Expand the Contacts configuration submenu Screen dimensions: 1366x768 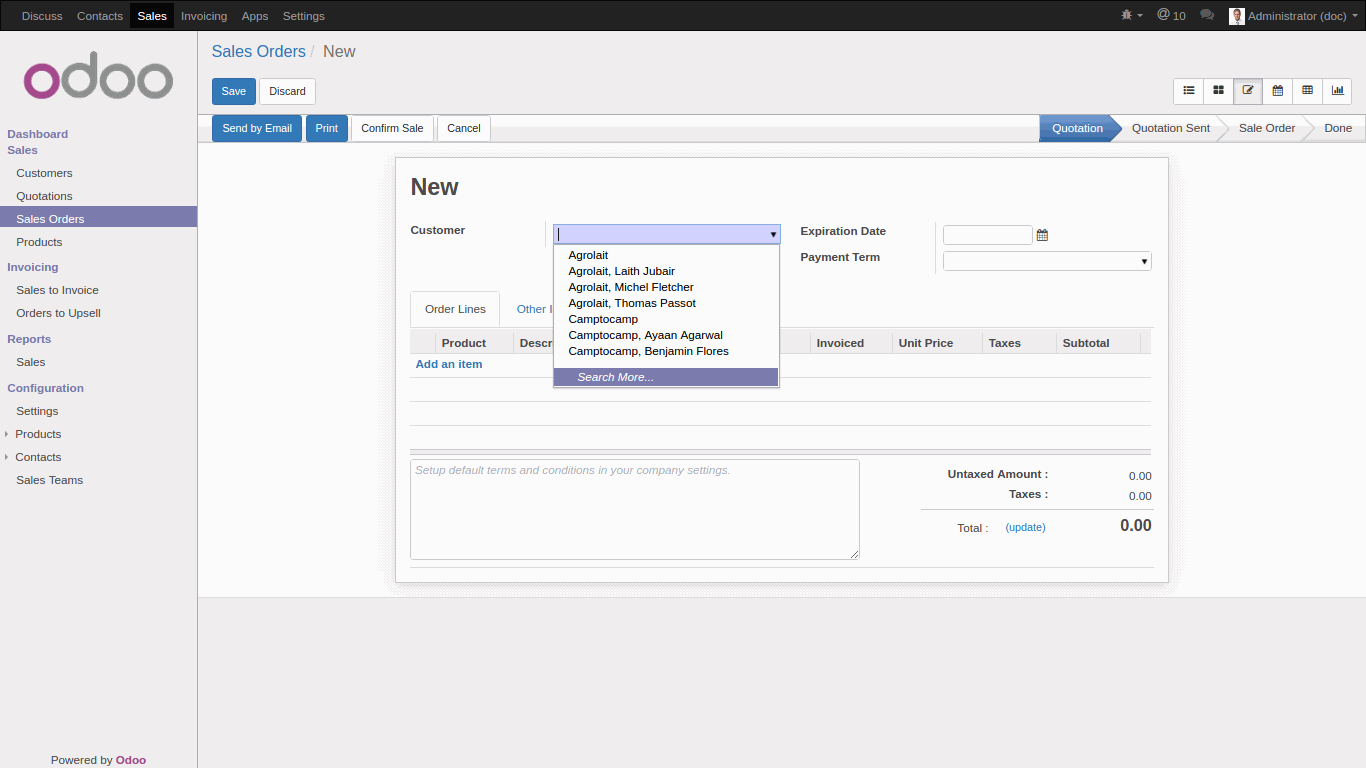pos(38,457)
